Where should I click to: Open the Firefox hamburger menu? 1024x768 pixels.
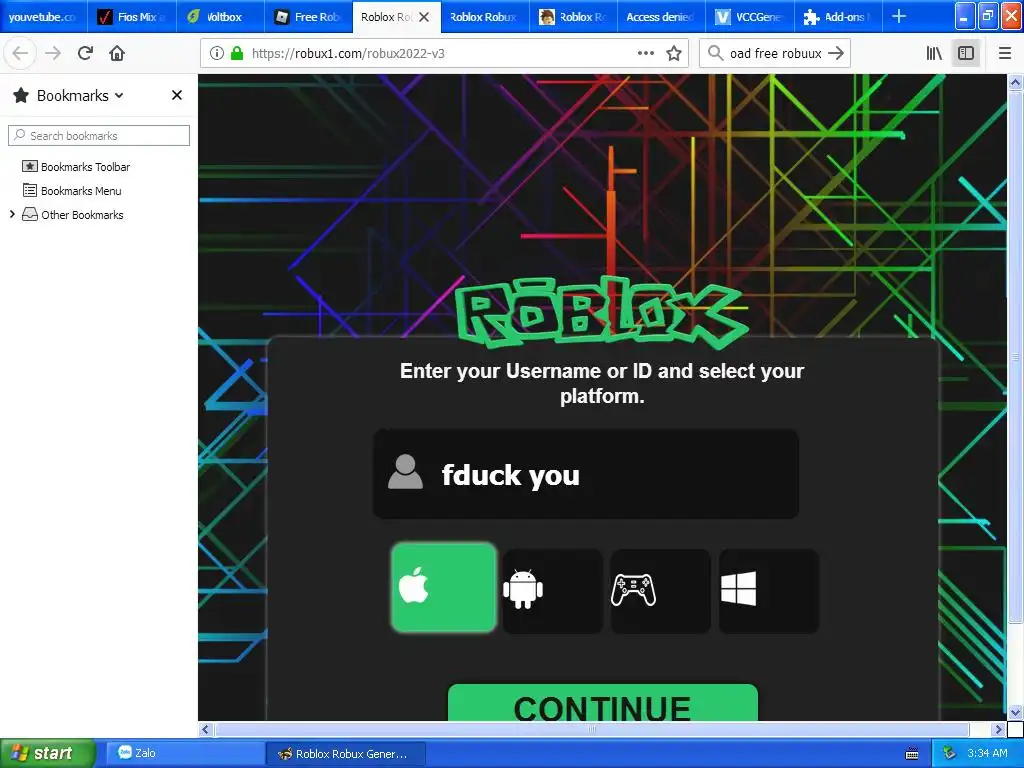point(1004,53)
